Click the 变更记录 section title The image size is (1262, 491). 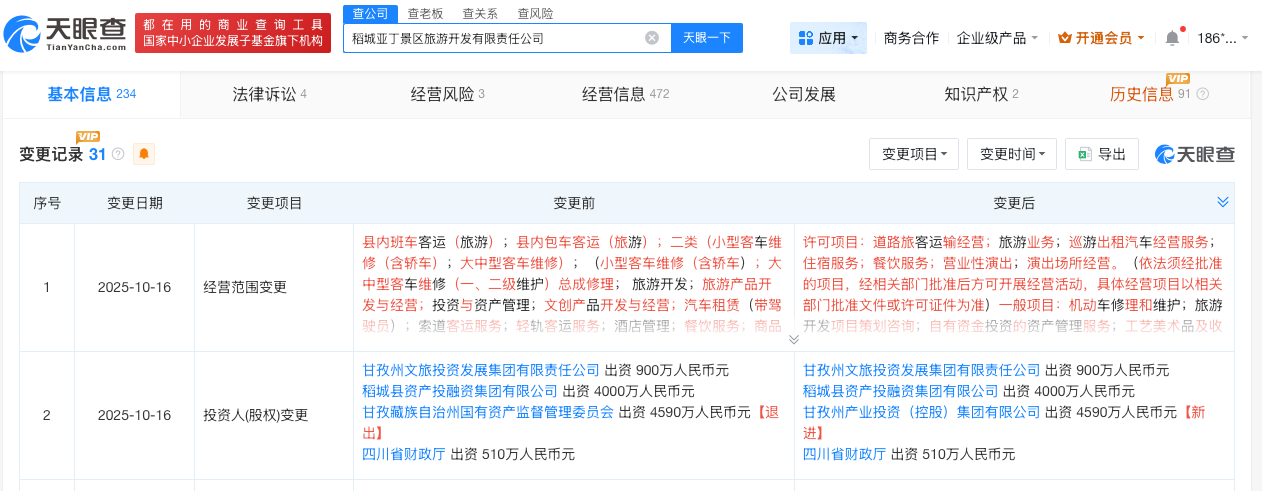pos(51,154)
